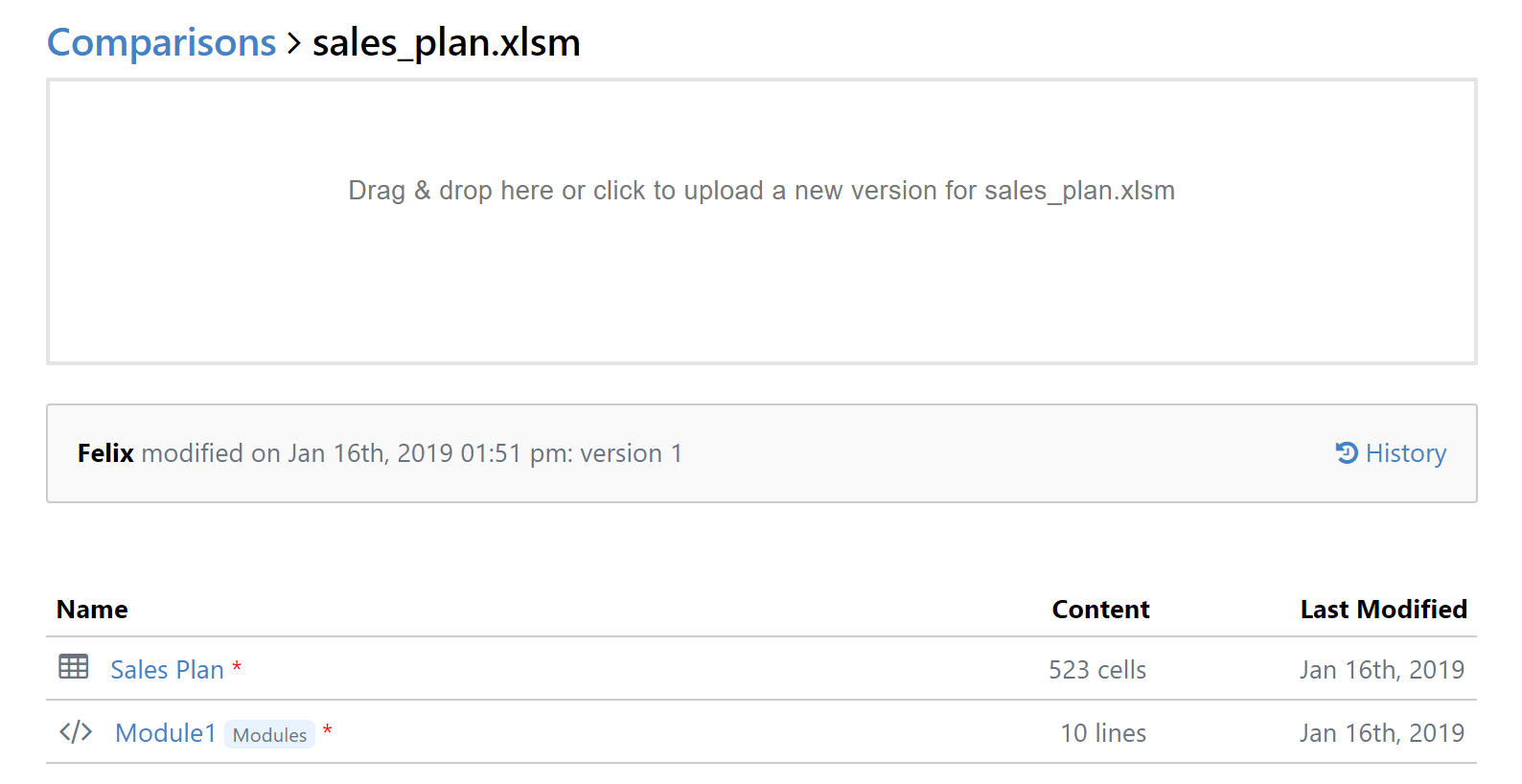Image resolution: width=1522 pixels, height=784 pixels.
Task: Click the breadcrumb chevron separator
Action: tap(294, 43)
